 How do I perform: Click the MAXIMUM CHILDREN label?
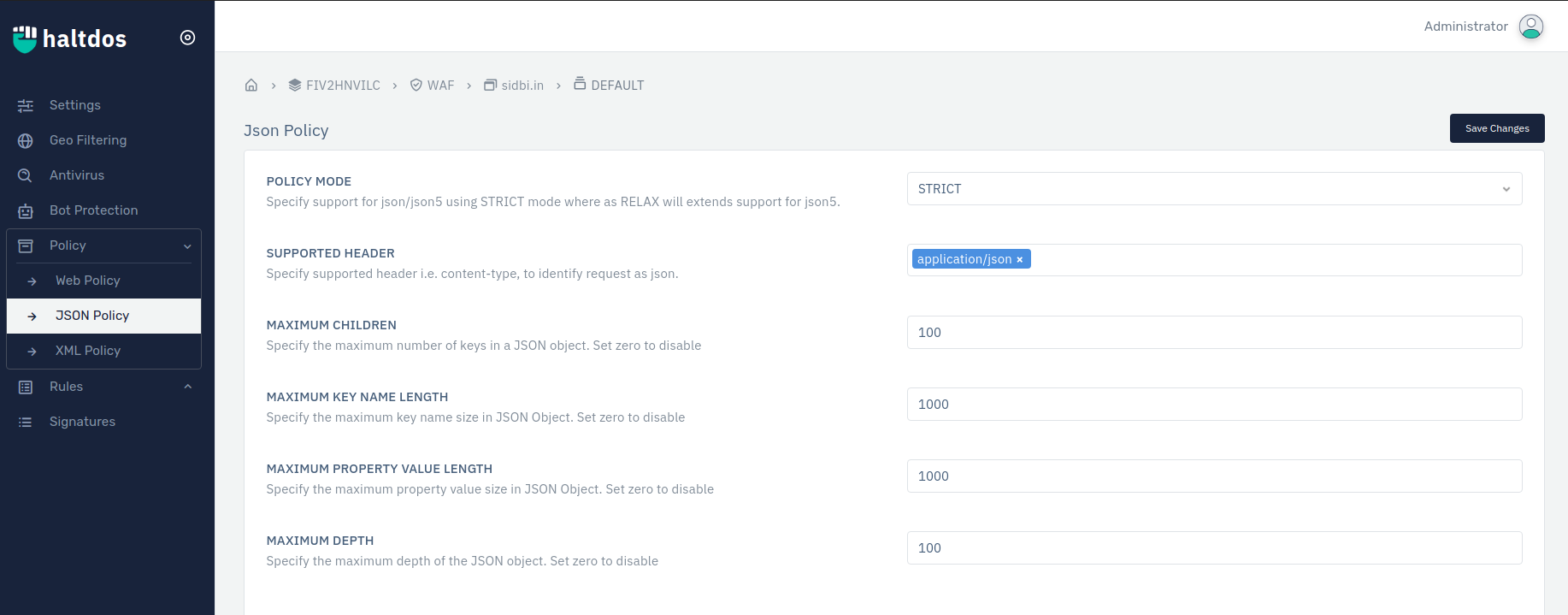pos(331,325)
